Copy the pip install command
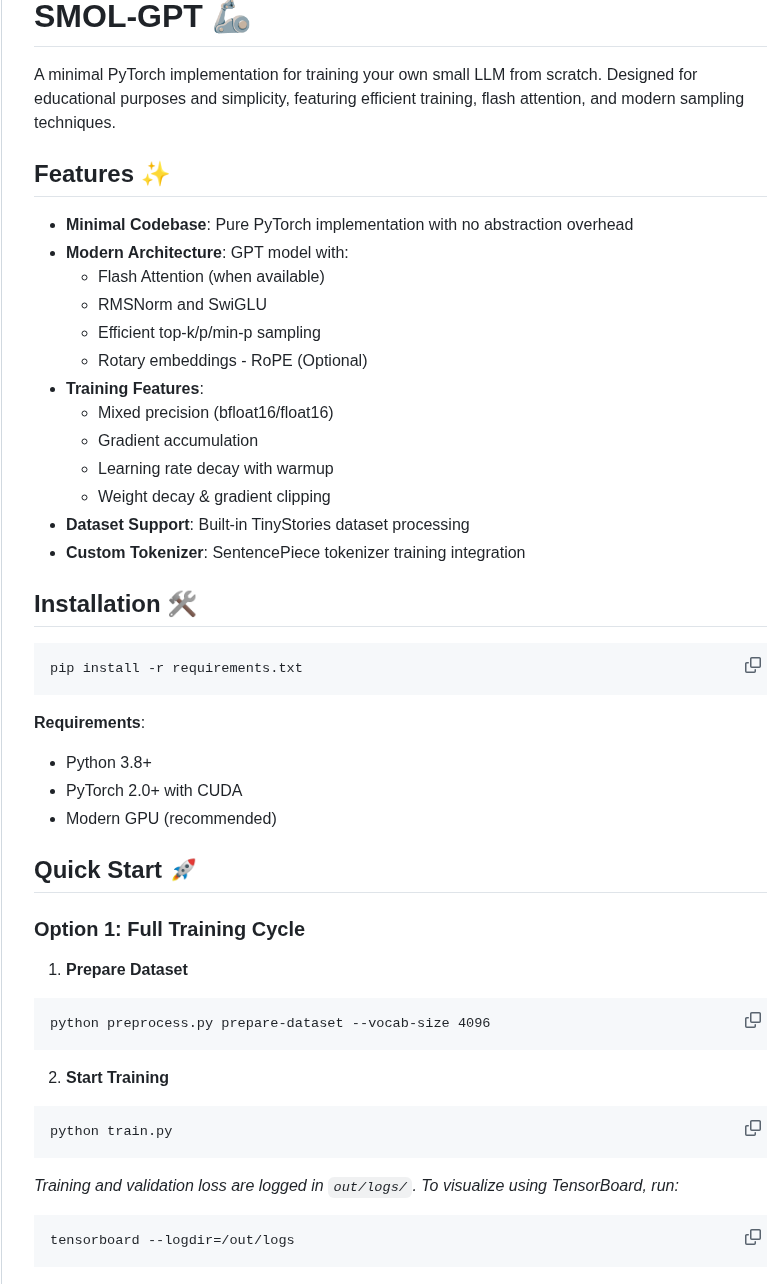 (x=752, y=665)
